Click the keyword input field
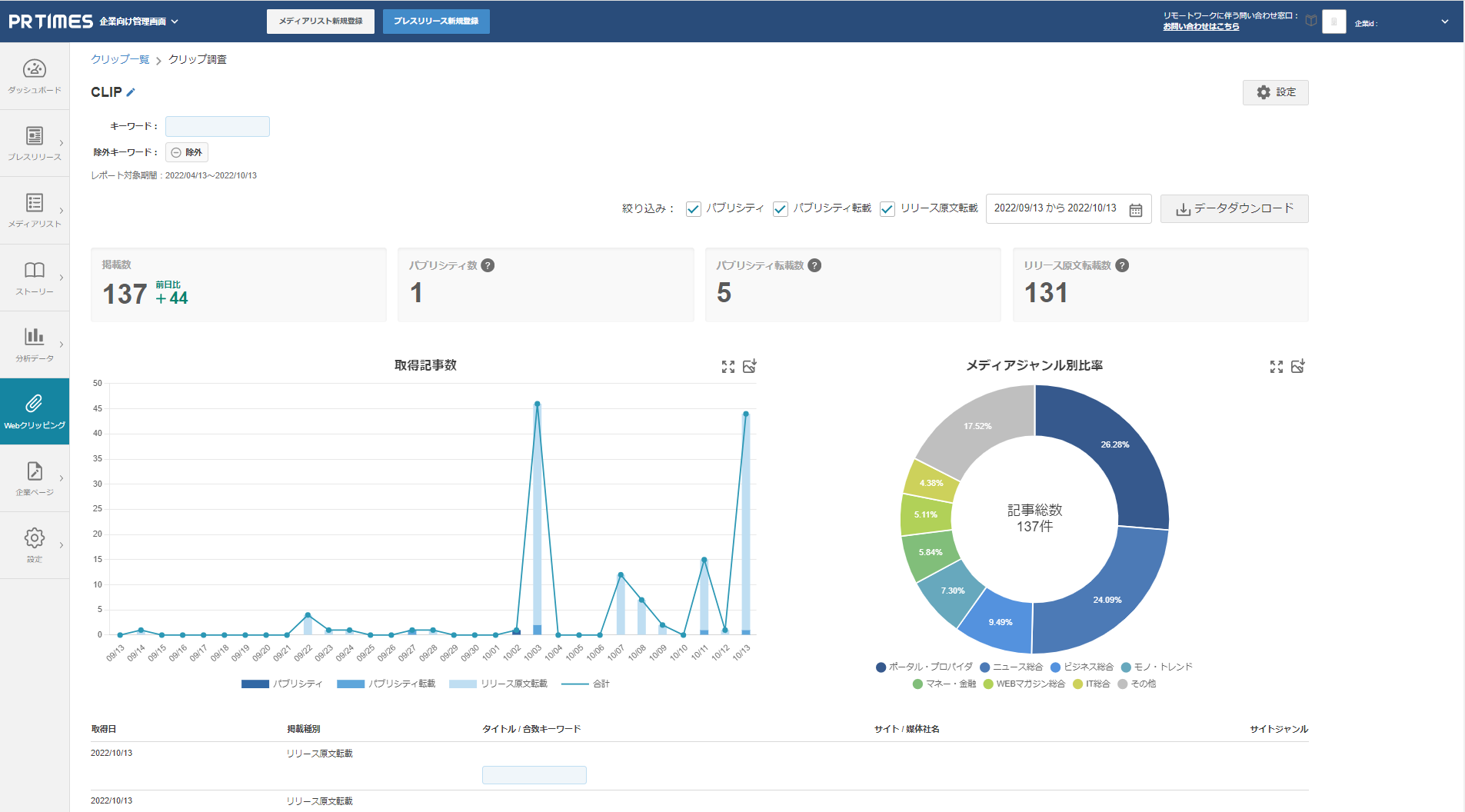The width and height of the screenshot is (1465, 812). 218,126
